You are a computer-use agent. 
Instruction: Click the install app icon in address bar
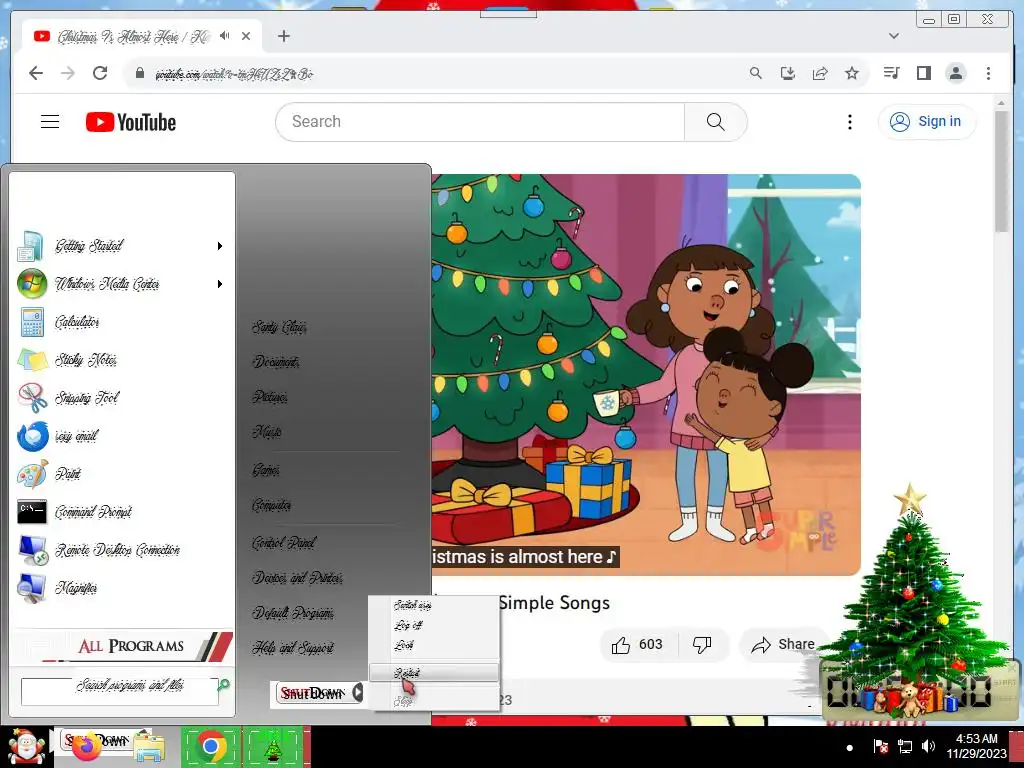788,73
